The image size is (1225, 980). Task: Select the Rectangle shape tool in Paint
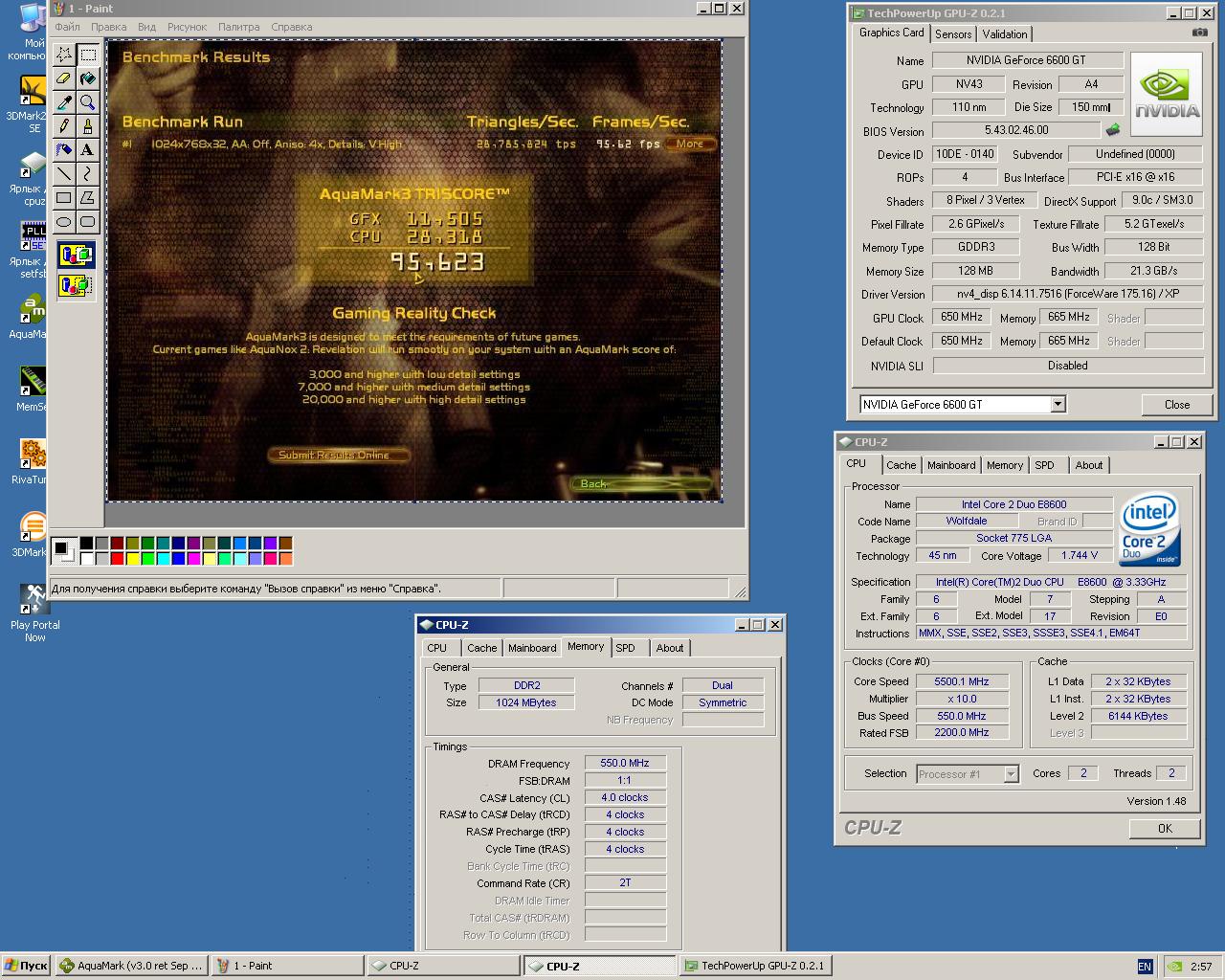coord(63,198)
